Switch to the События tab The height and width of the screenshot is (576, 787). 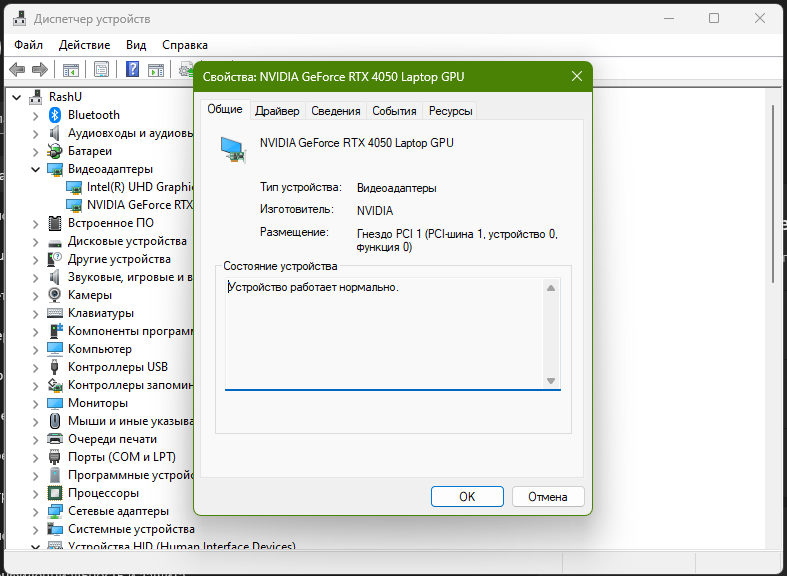395,111
